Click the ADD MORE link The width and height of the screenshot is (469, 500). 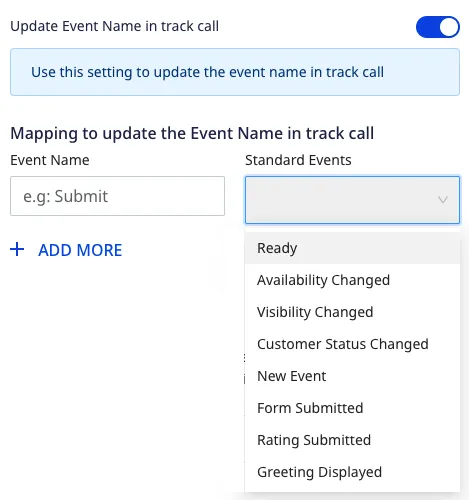coord(80,250)
